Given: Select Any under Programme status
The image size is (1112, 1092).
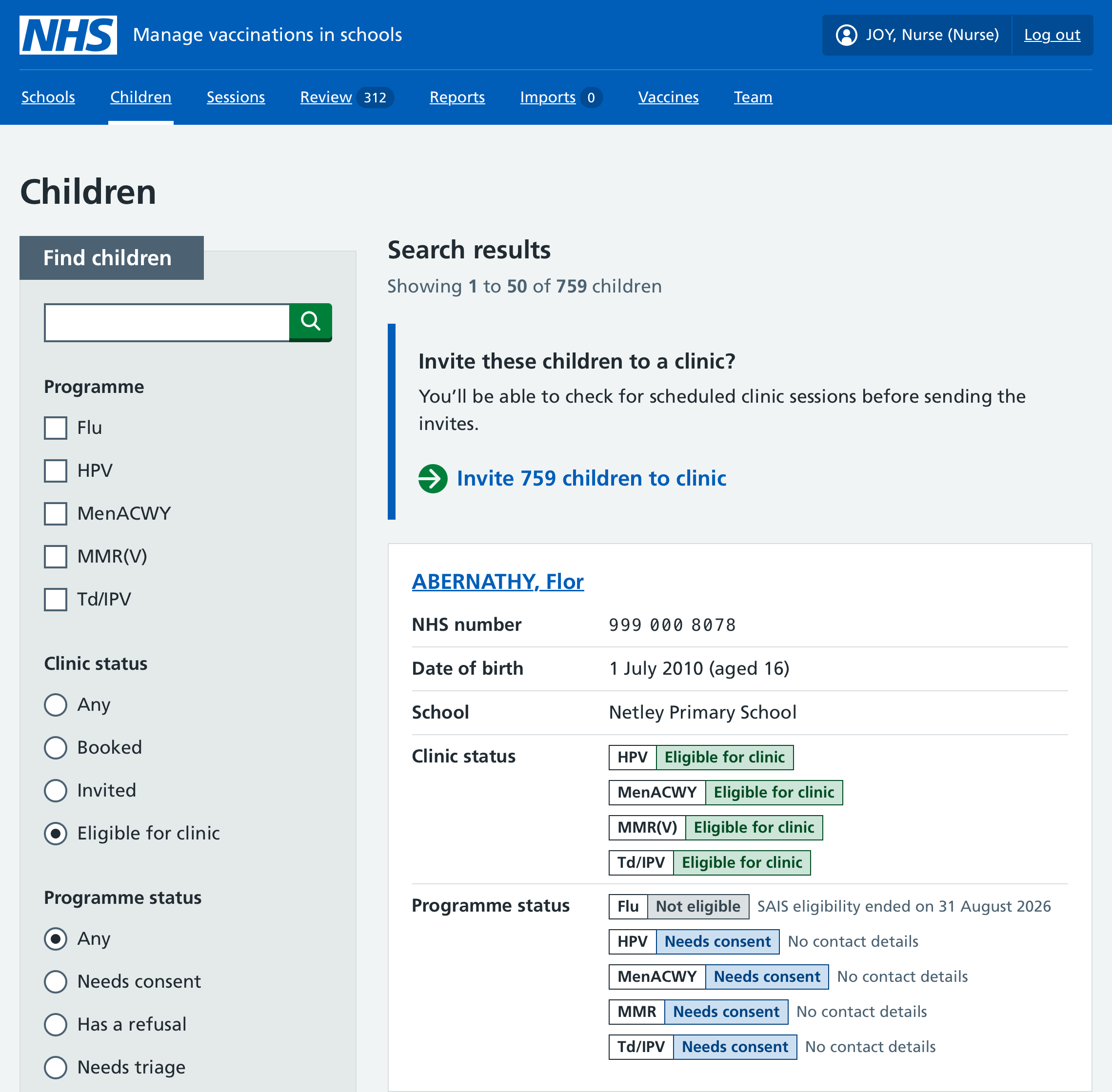Looking at the screenshot, I should pyautogui.click(x=56, y=939).
